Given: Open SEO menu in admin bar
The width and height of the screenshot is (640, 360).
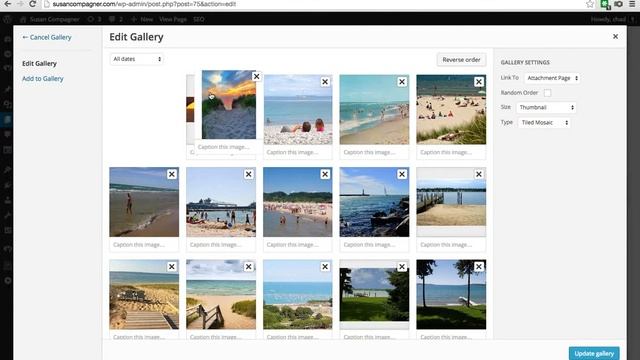Looking at the screenshot, I should point(199,19).
